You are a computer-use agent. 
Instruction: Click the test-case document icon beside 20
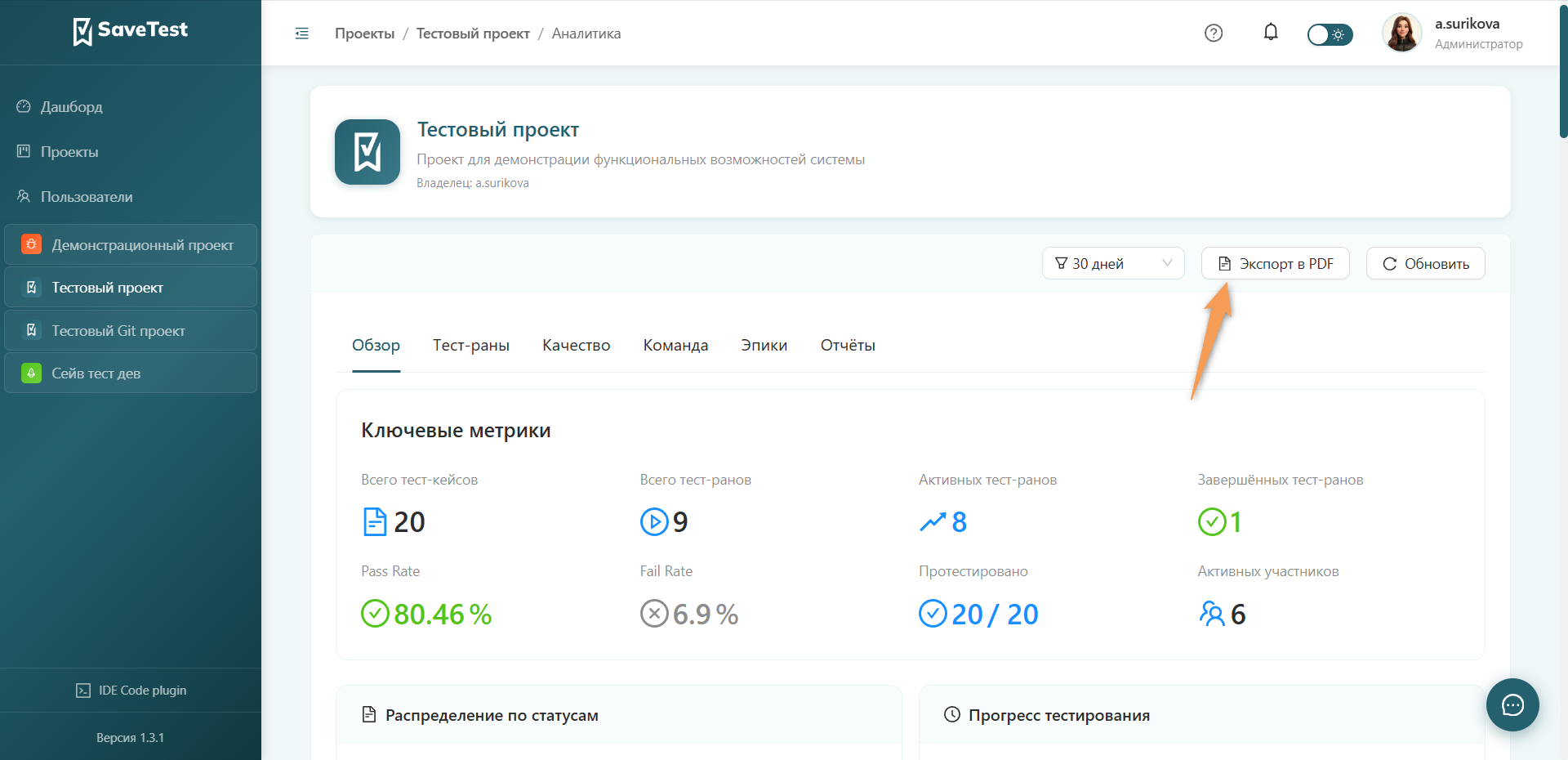(375, 521)
